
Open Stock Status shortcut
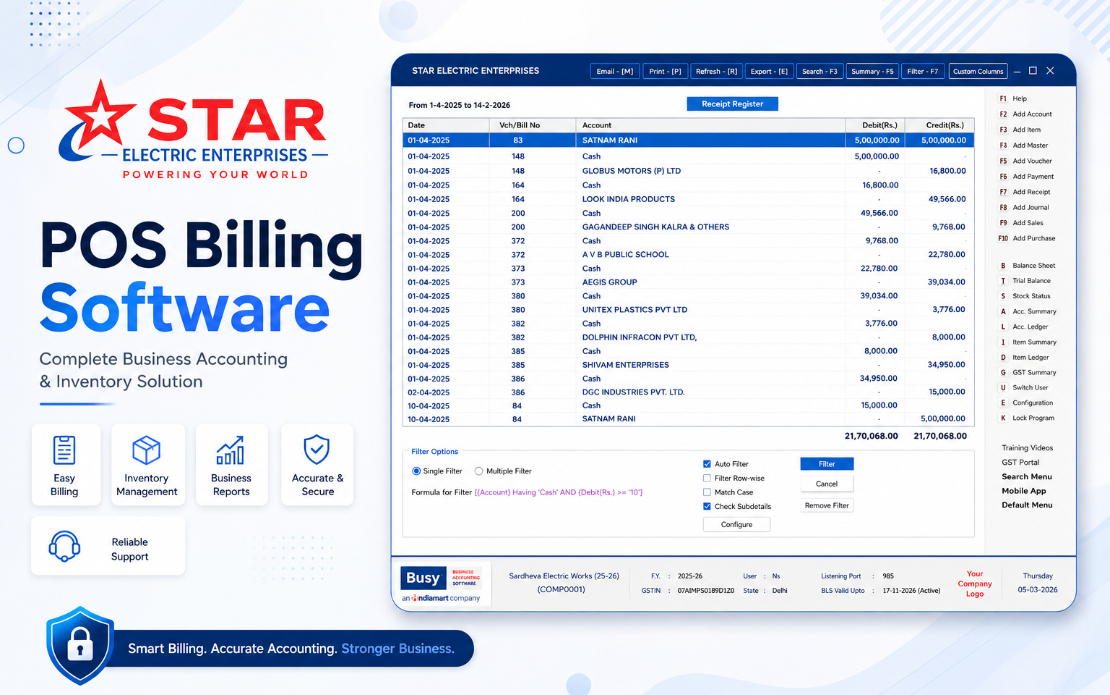pyautogui.click(x=1025, y=296)
